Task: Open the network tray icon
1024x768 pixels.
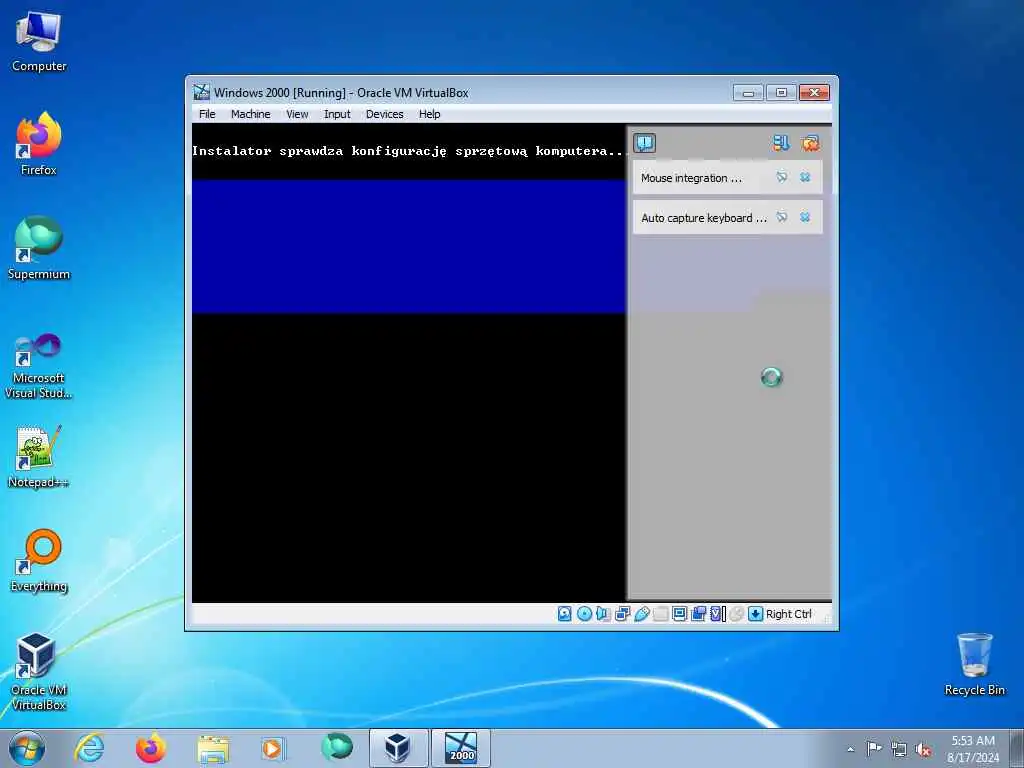Action: pos(899,749)
